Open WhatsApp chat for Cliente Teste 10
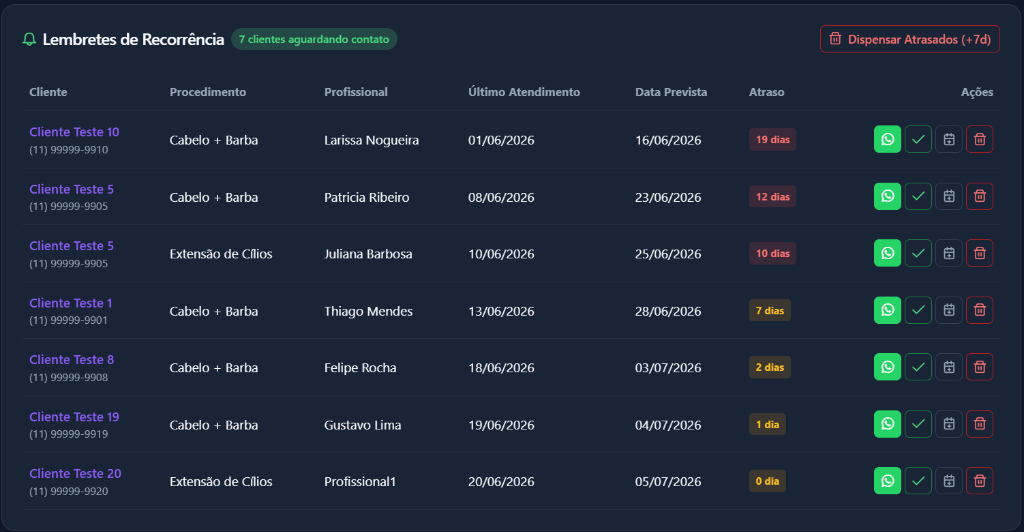 pyautogui.click(x=887, y=139)
